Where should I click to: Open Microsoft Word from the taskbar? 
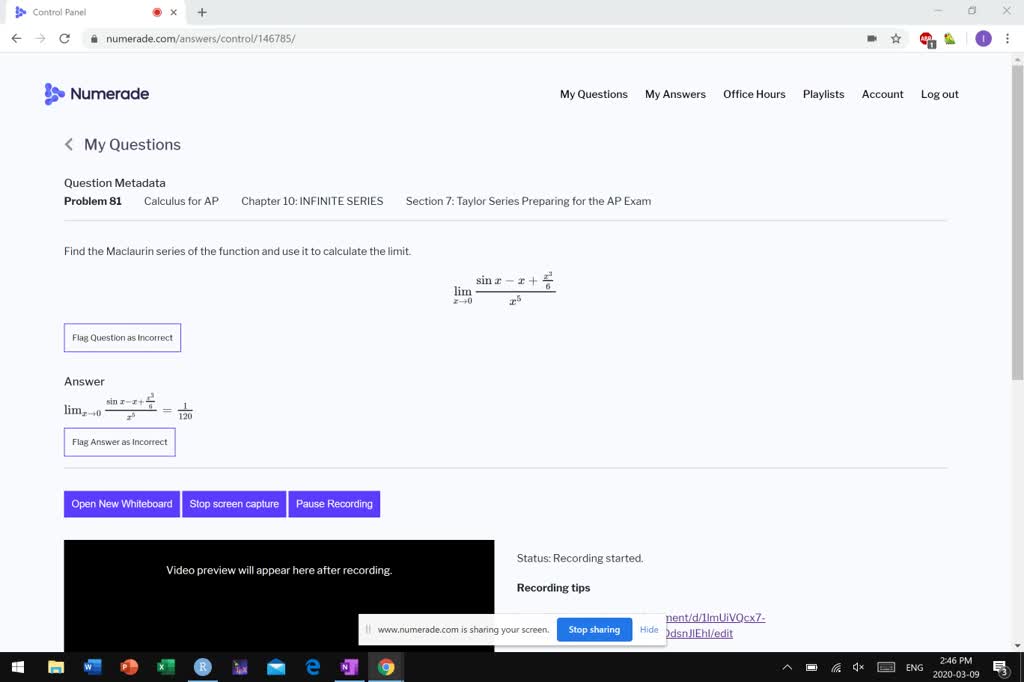click(93, 666)
